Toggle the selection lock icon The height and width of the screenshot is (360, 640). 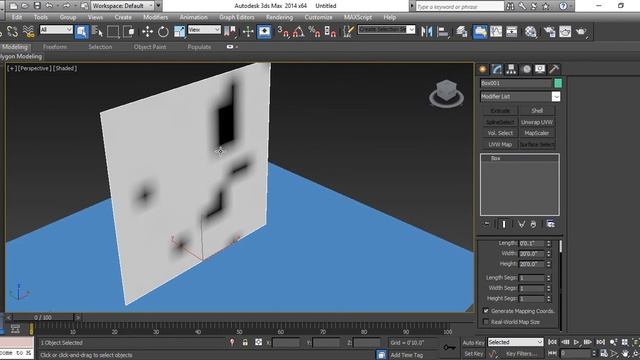pyautogui.click(x=245, y=342)
